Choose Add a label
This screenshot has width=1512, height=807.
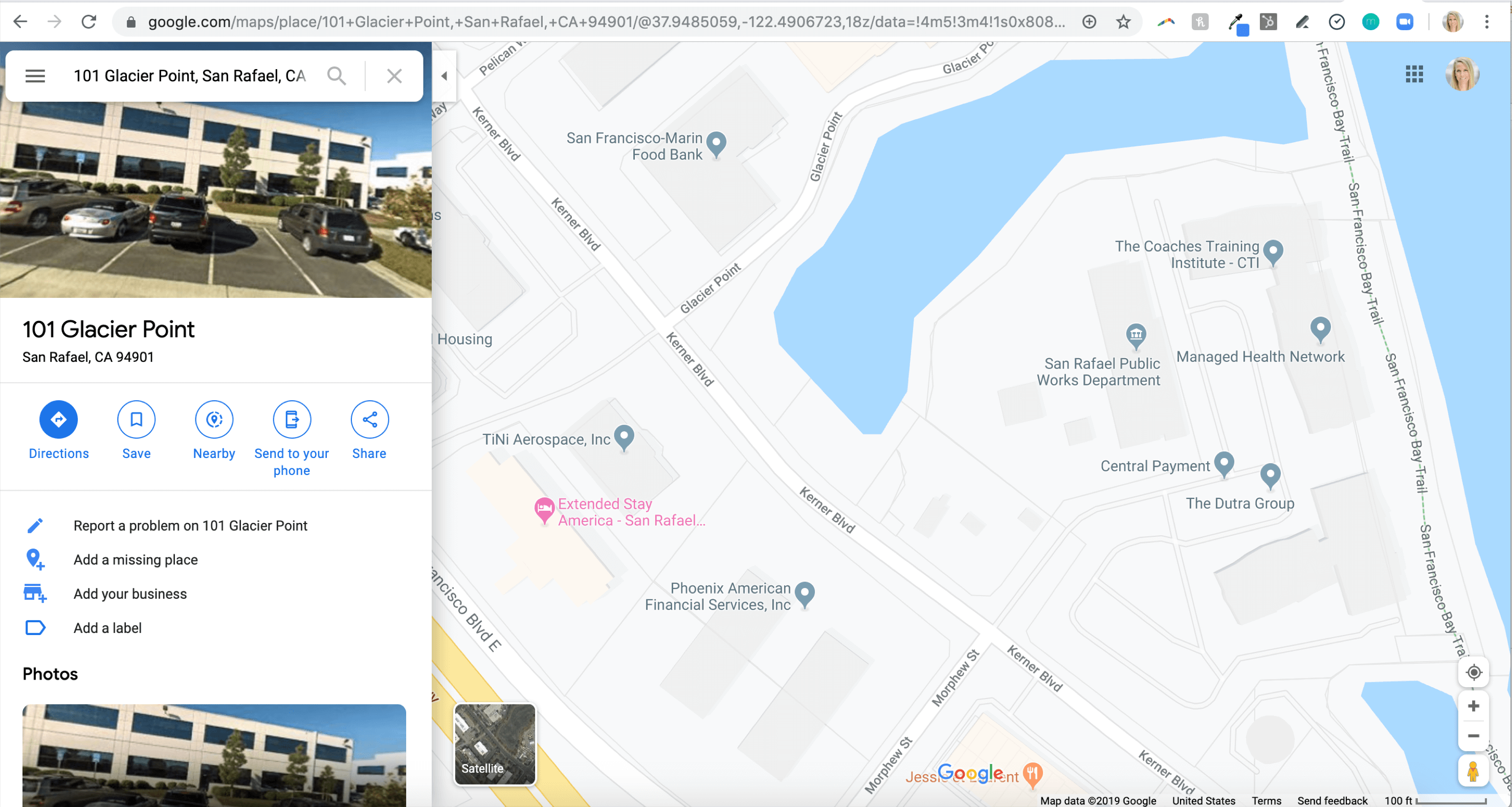coord(107,628)
